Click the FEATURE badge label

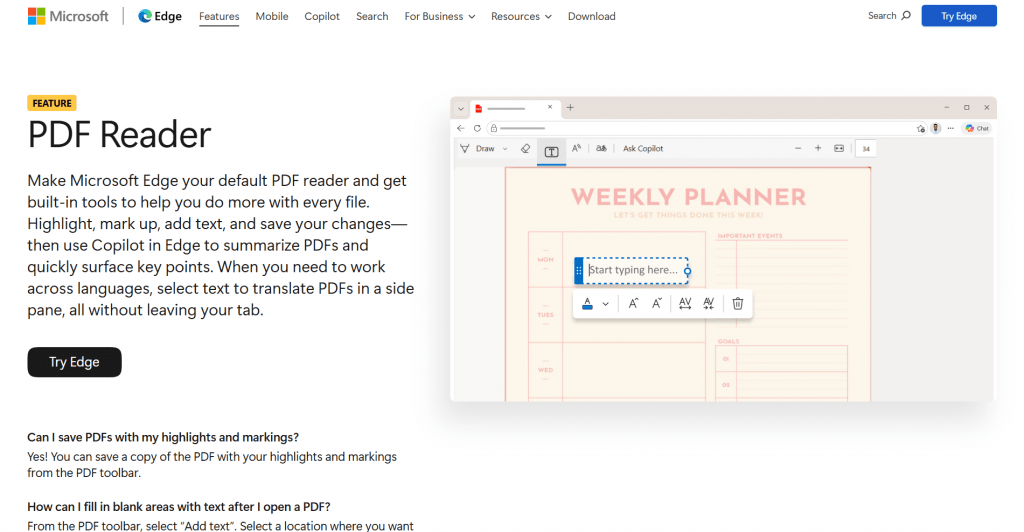(52, 103)
